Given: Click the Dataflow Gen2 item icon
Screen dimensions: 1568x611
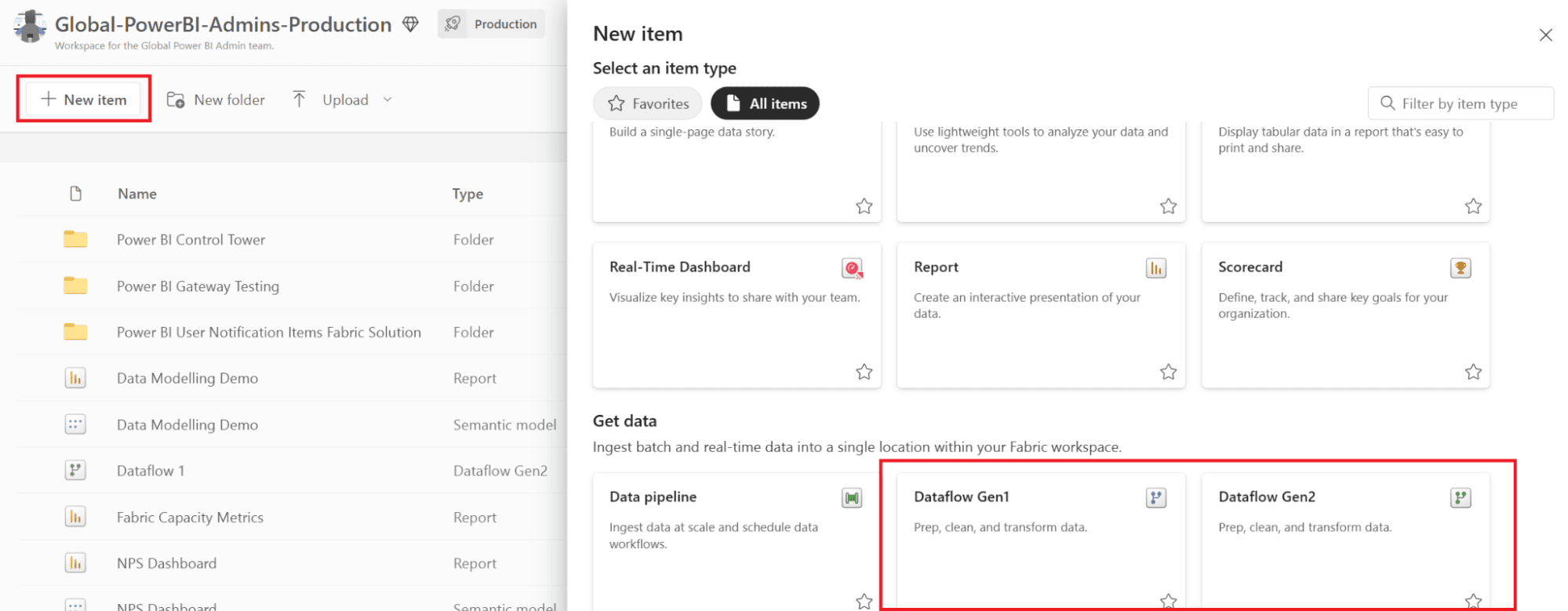Looking at the screenshot, I should coord(1461,498).
